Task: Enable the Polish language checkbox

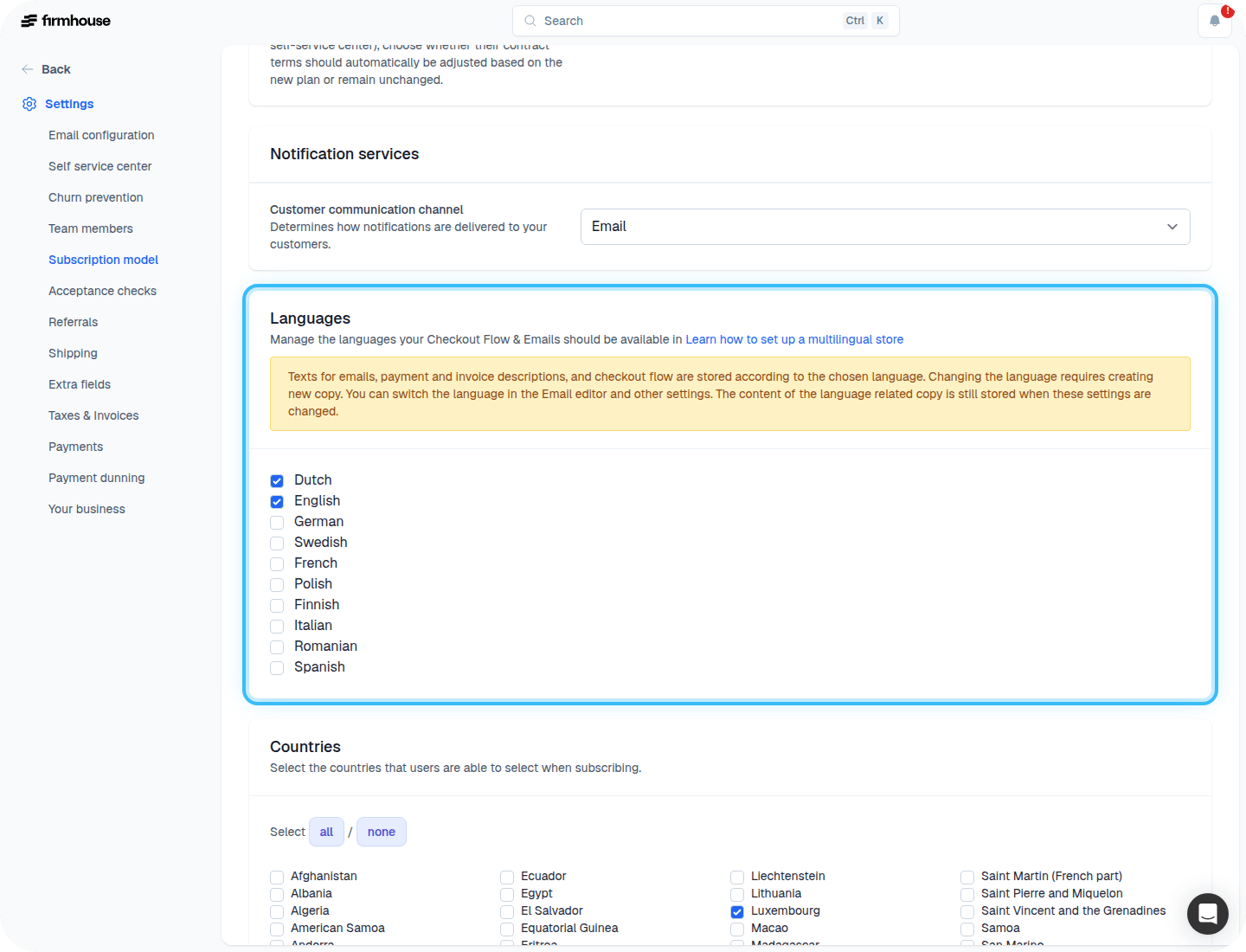Action: 277,585
